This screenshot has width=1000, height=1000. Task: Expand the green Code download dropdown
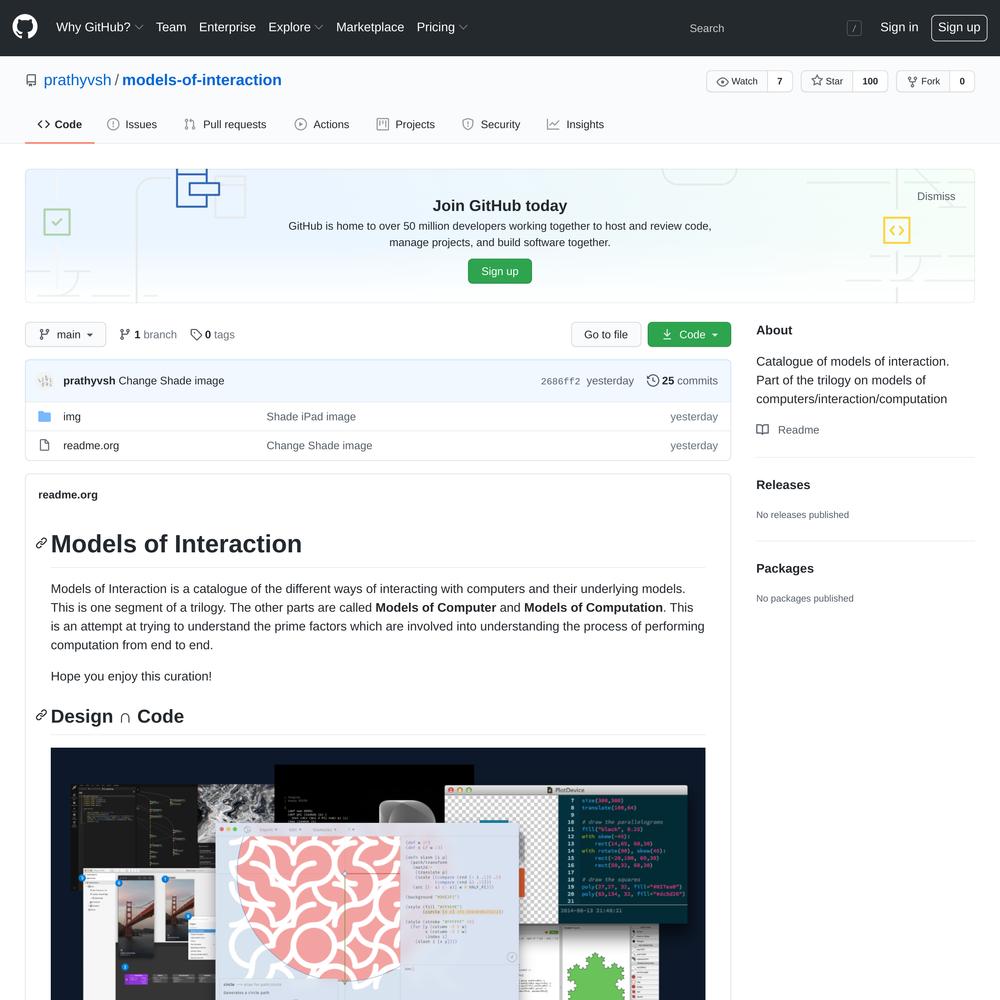pyautogui.click(x=689, y=335)
